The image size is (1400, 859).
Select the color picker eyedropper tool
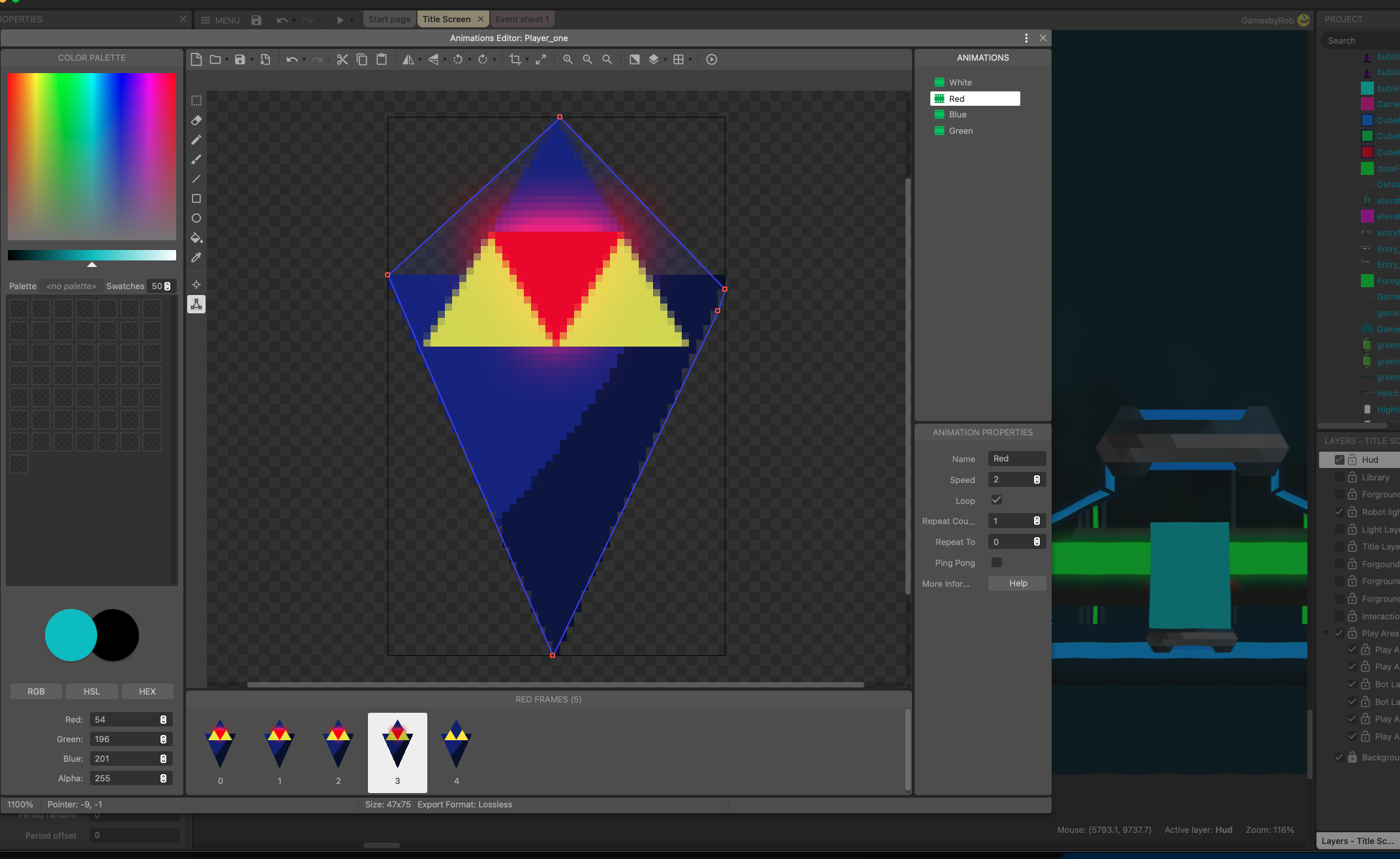coord(196,257)
